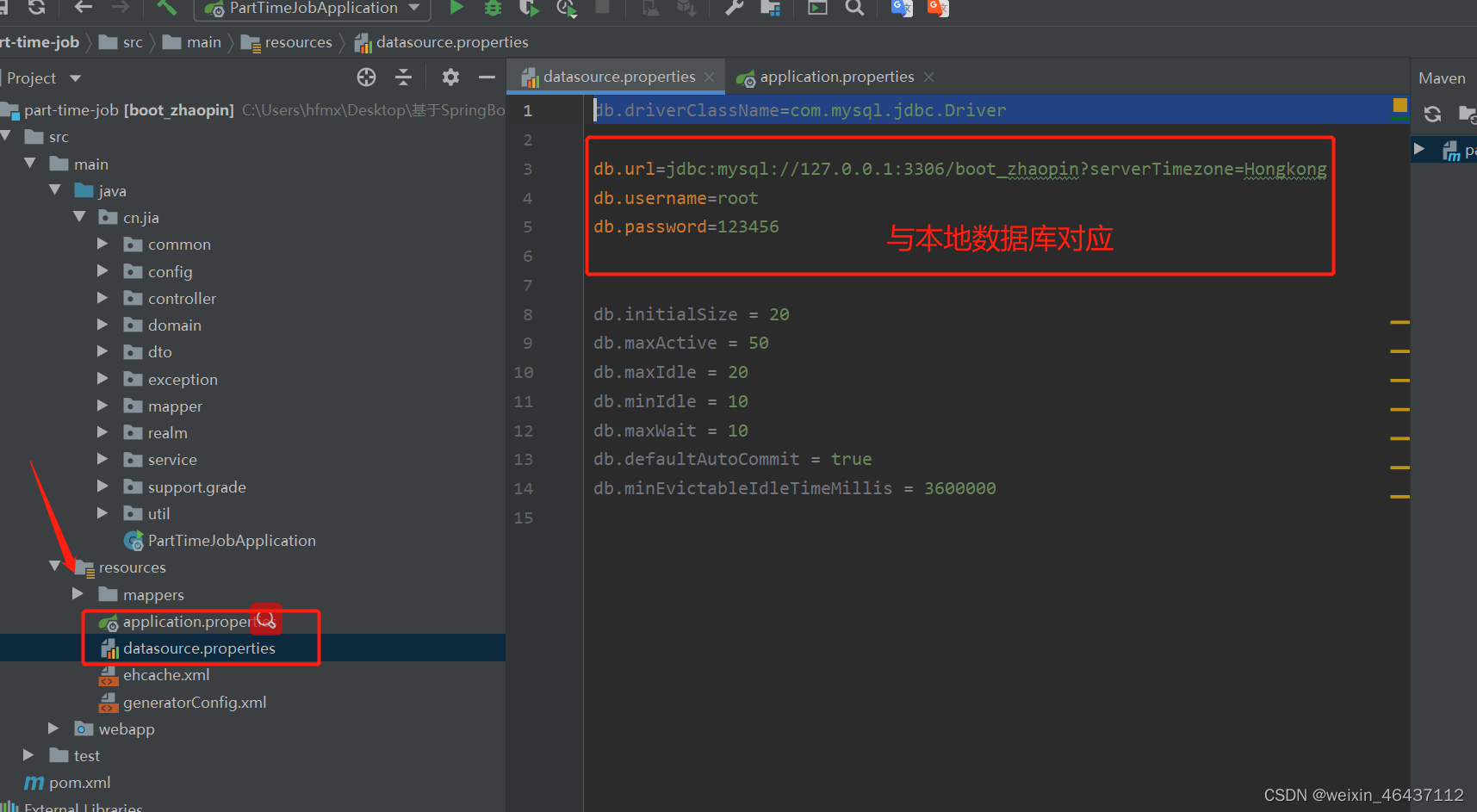1477x812 pixels.
Task: Reload Maven projects icon
Action: (1432, 114)
